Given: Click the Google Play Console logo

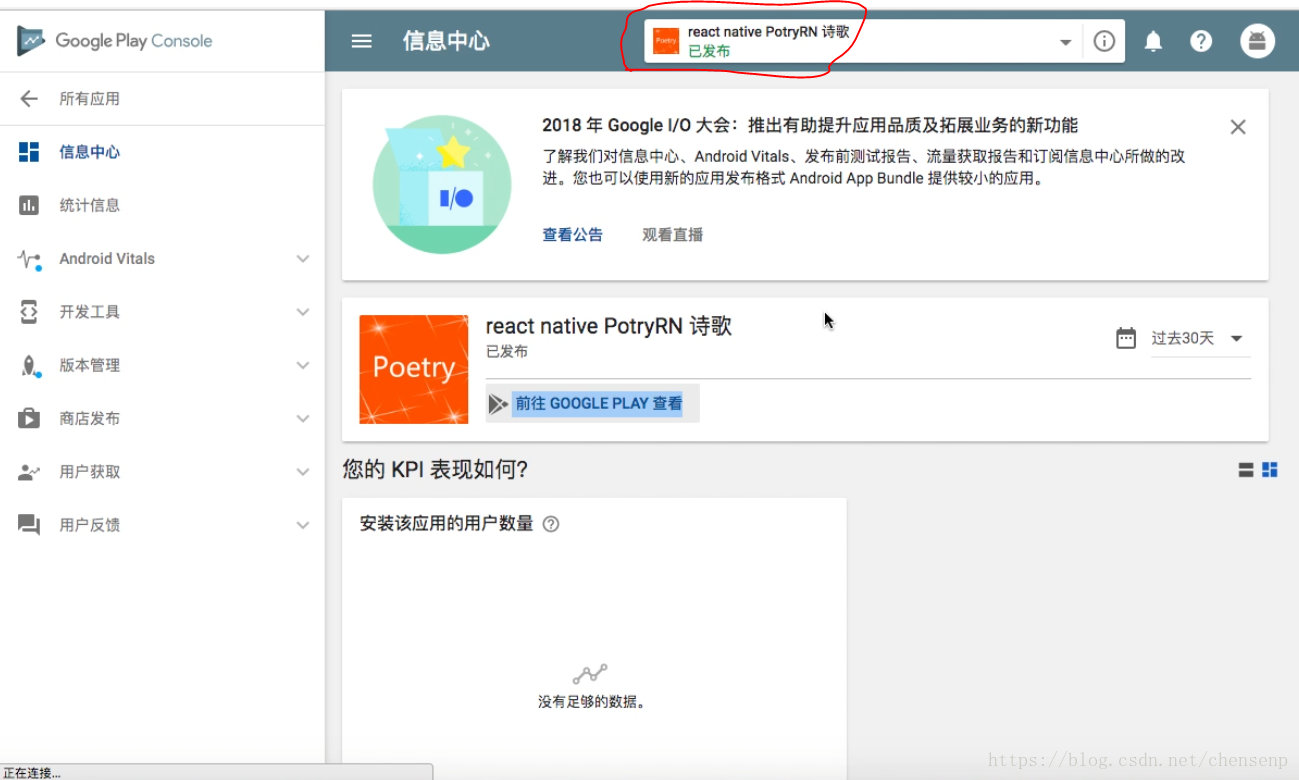Looking at the screenshot, I should (x=114, y=41).
